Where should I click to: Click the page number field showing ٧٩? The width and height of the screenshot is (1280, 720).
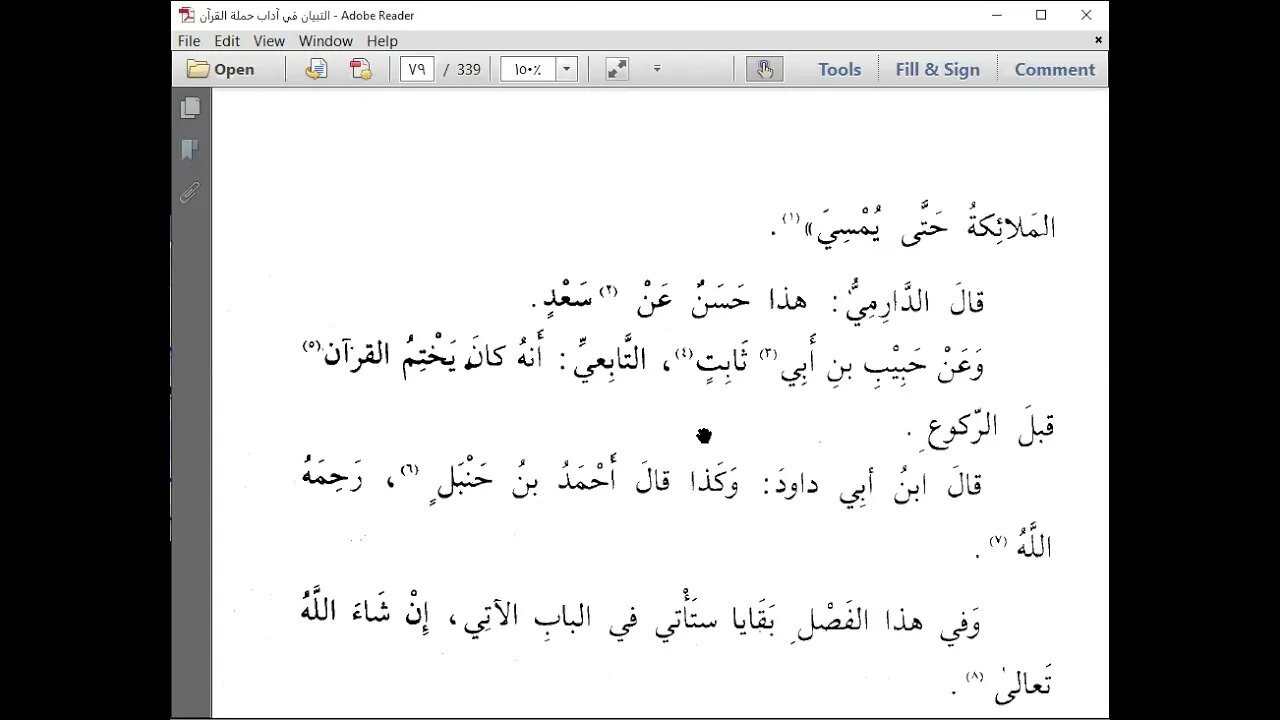(417, 69)
